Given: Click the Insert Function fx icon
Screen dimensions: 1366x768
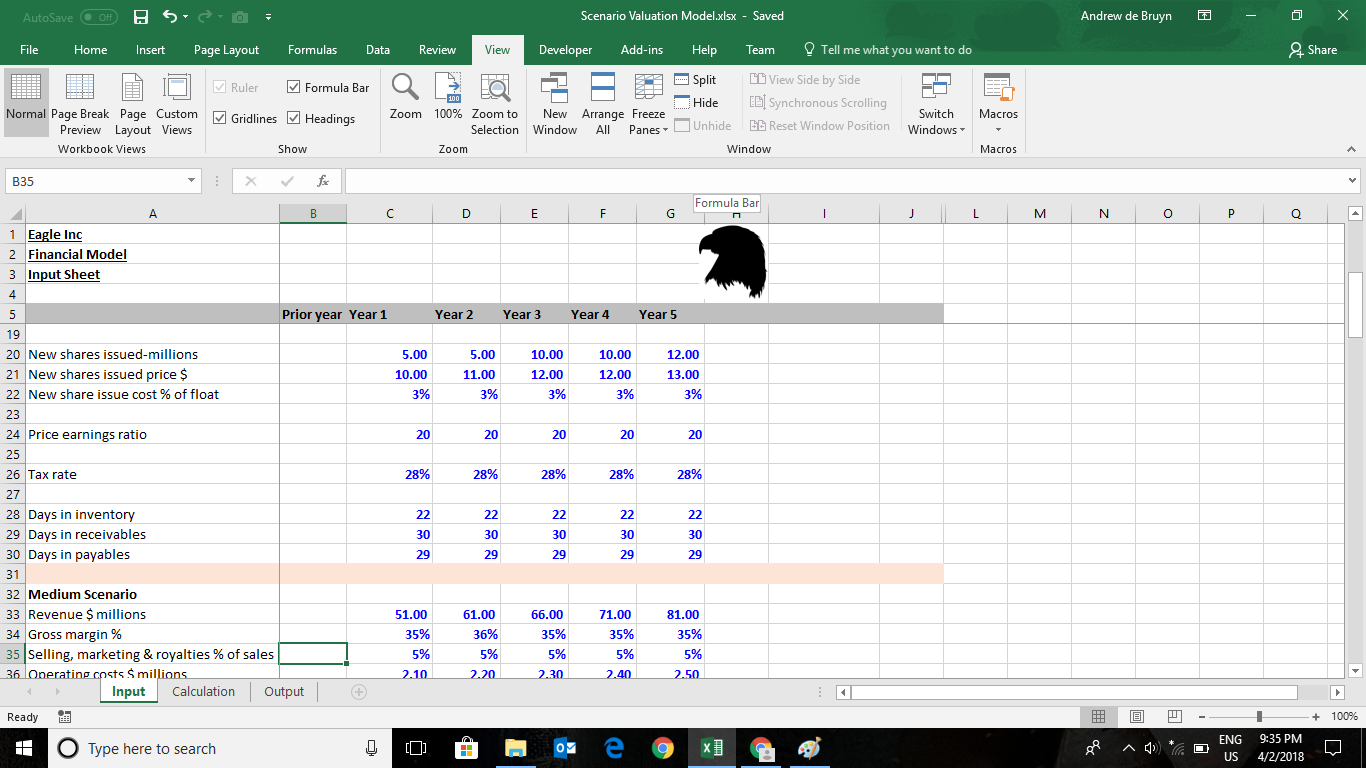Looking at the screenshot, I should coord(322,181).
